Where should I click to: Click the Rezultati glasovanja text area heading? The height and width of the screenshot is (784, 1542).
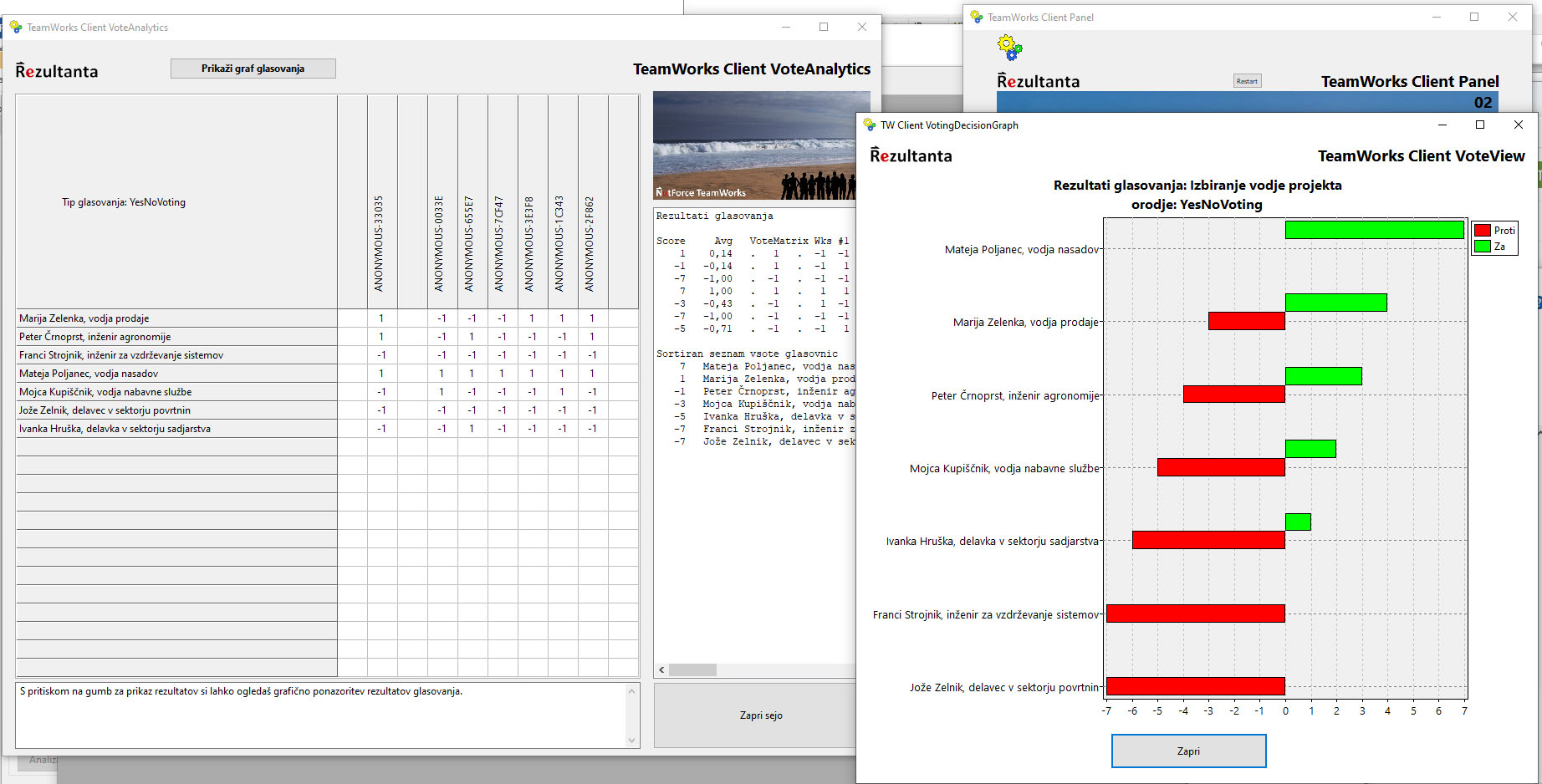click(714, 216)
